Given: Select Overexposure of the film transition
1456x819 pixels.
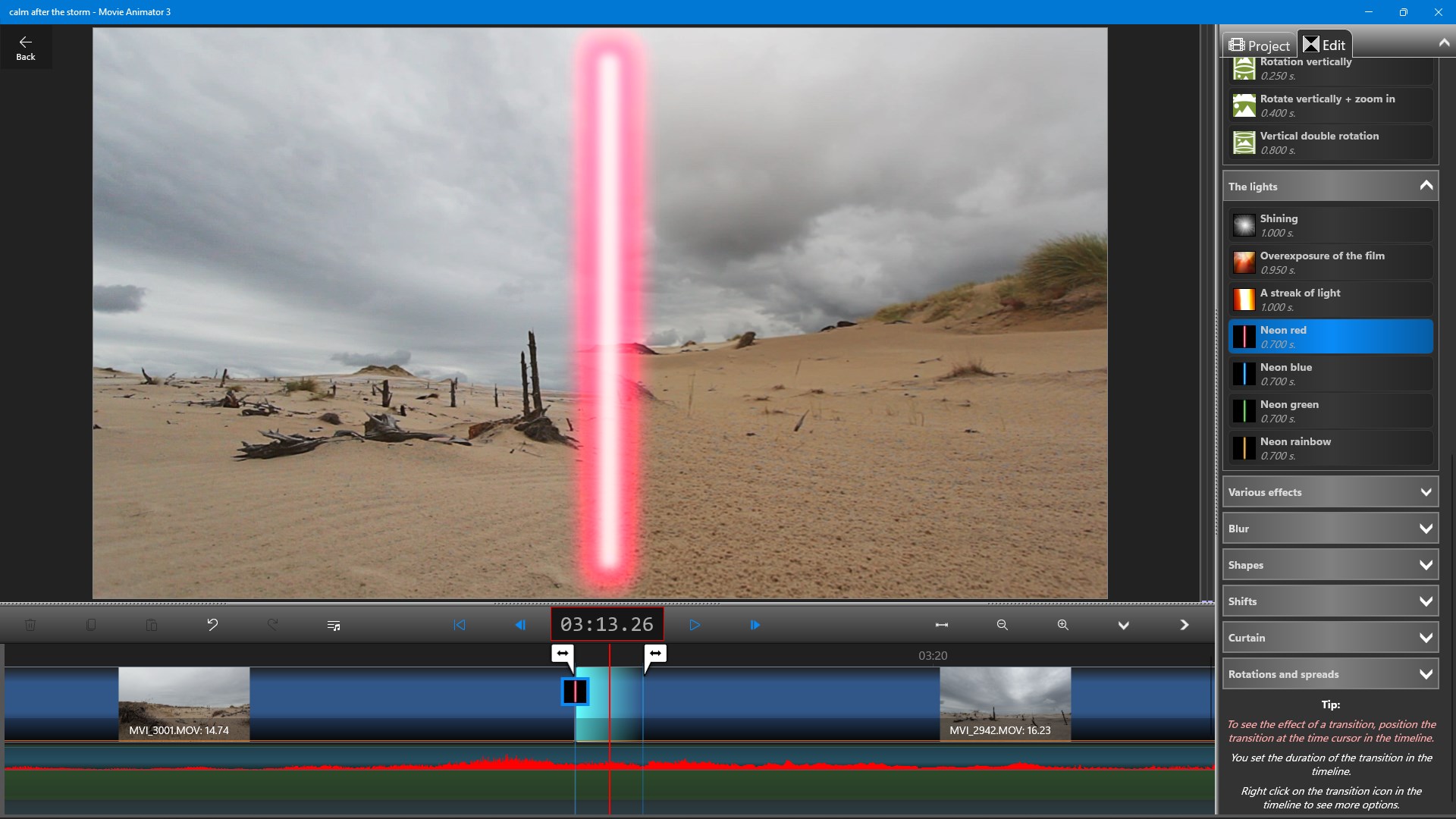Looking at the screenshot, I should pyautogui.click(x=1330, y=262).
